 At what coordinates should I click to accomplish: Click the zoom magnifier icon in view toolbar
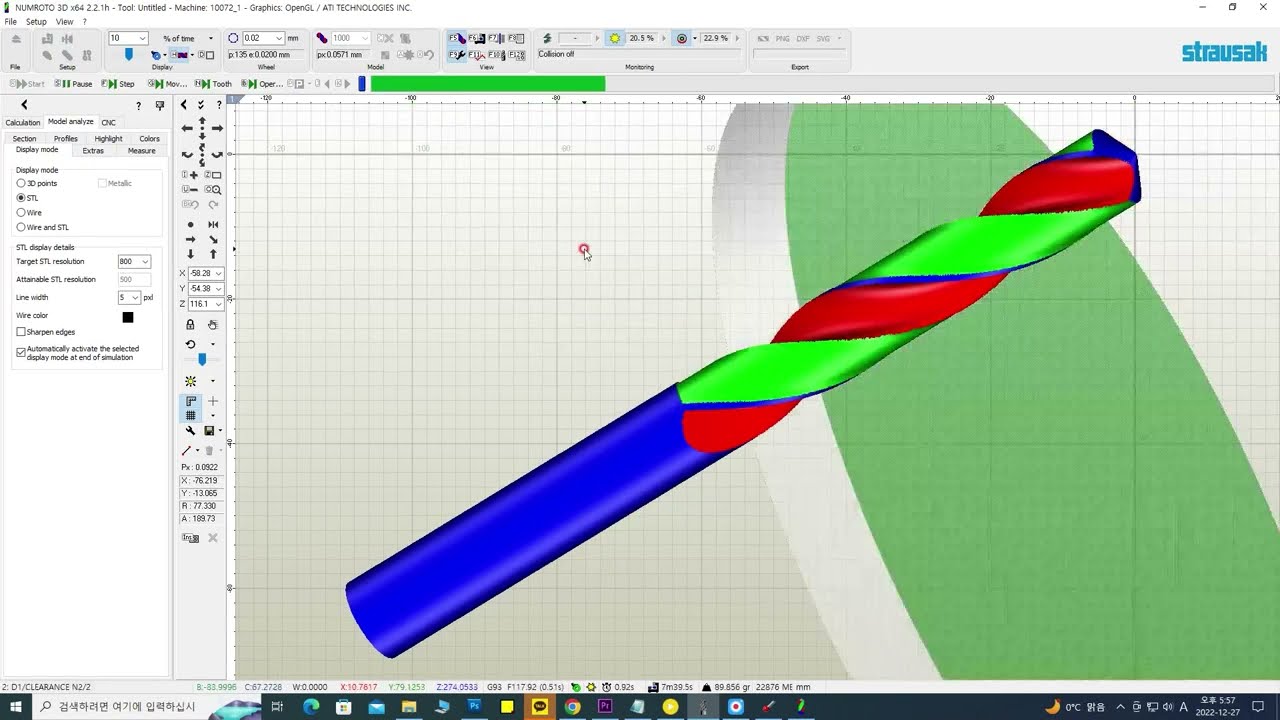[213, 189]
